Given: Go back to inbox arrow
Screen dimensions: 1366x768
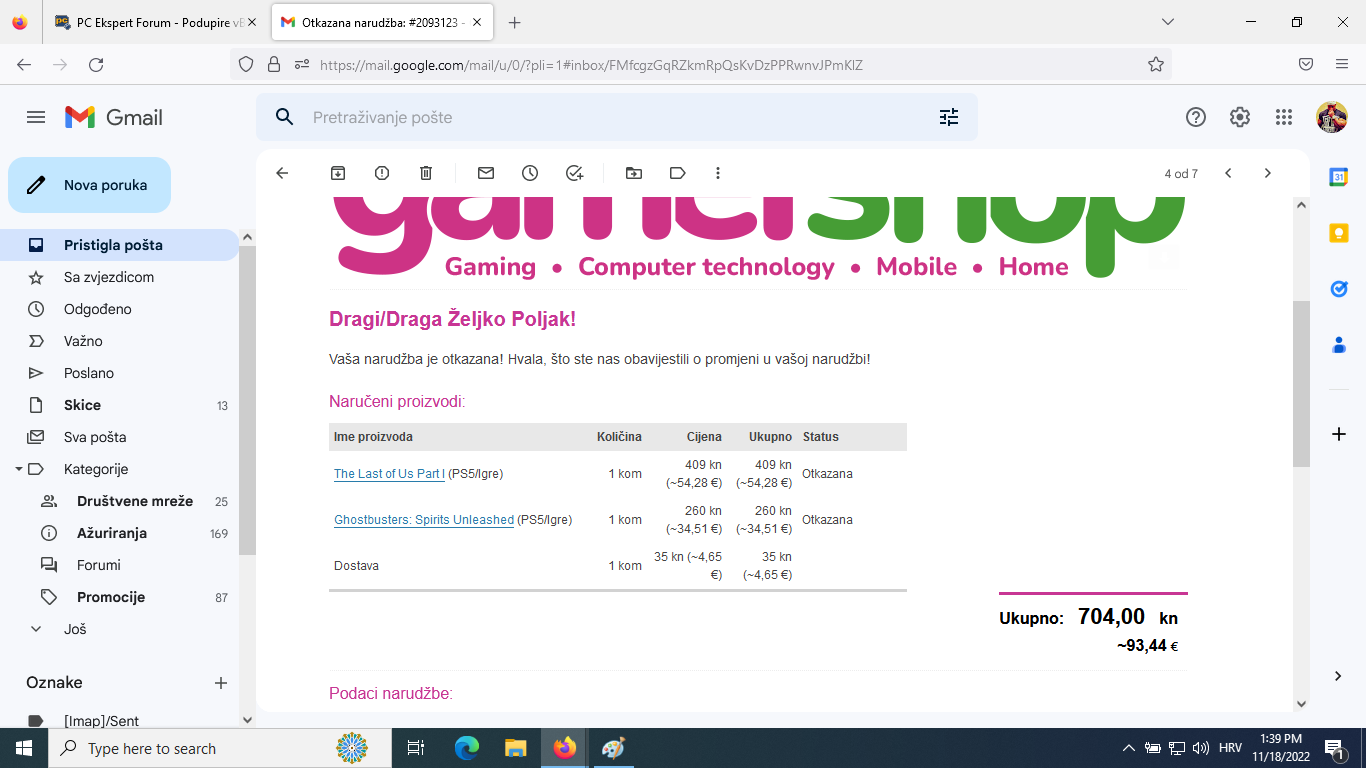Looking at the screenshot, I should (282, 173).
